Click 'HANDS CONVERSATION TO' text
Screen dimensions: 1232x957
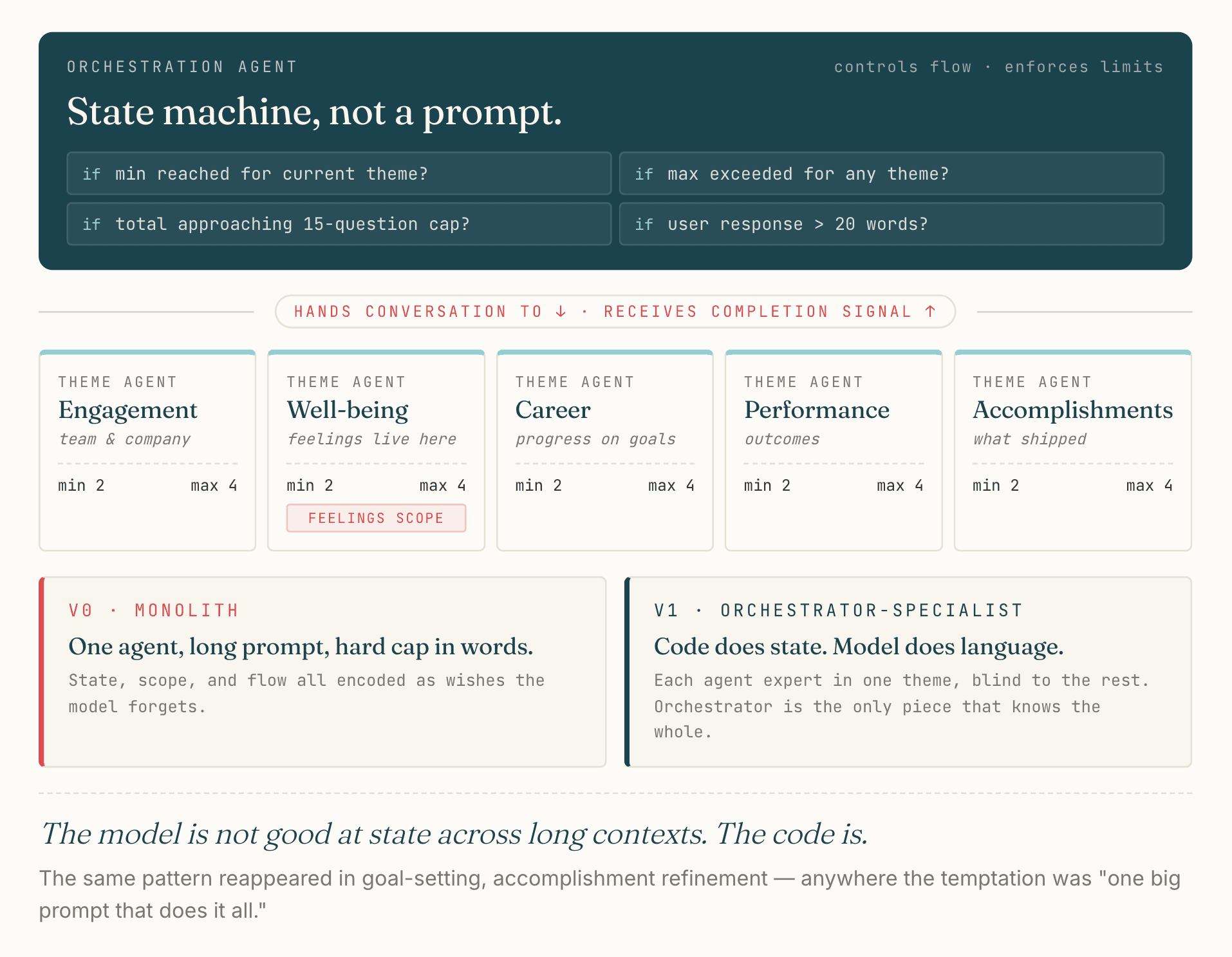click(418, 312)
